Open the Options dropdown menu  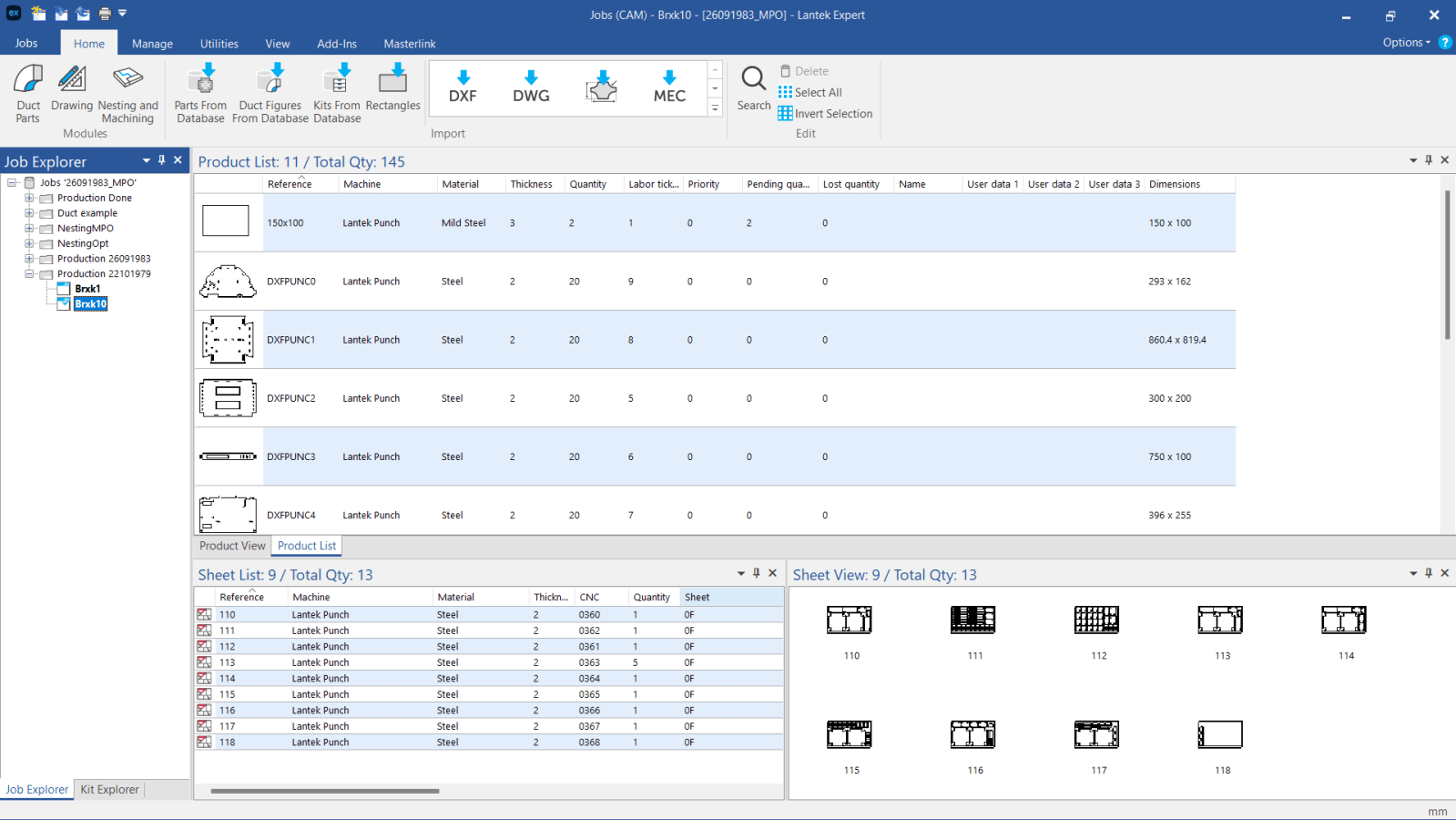click(1406, 43)
